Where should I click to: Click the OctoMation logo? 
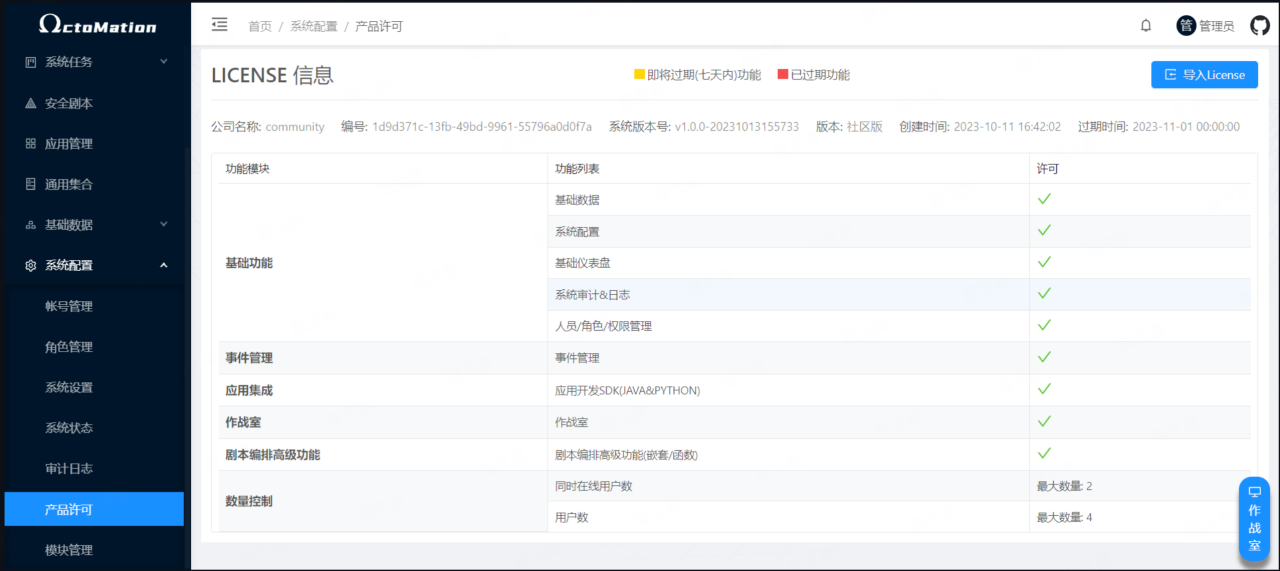click(x=97, y=24)
